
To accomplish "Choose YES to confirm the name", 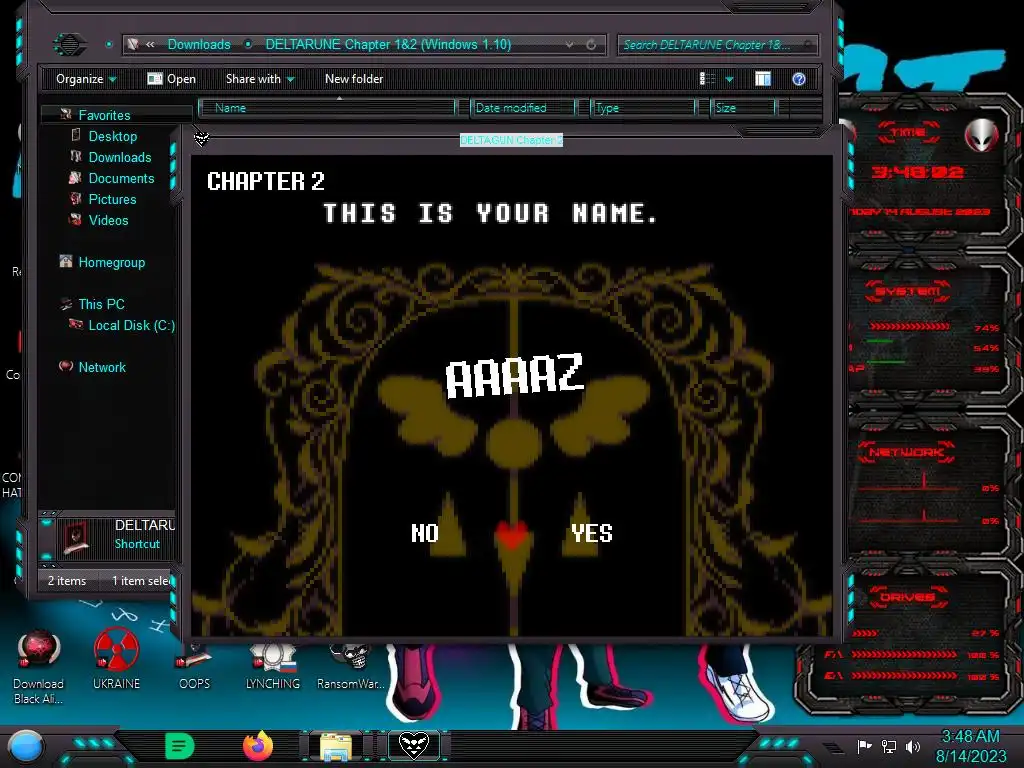I will (x=592, y=533).
